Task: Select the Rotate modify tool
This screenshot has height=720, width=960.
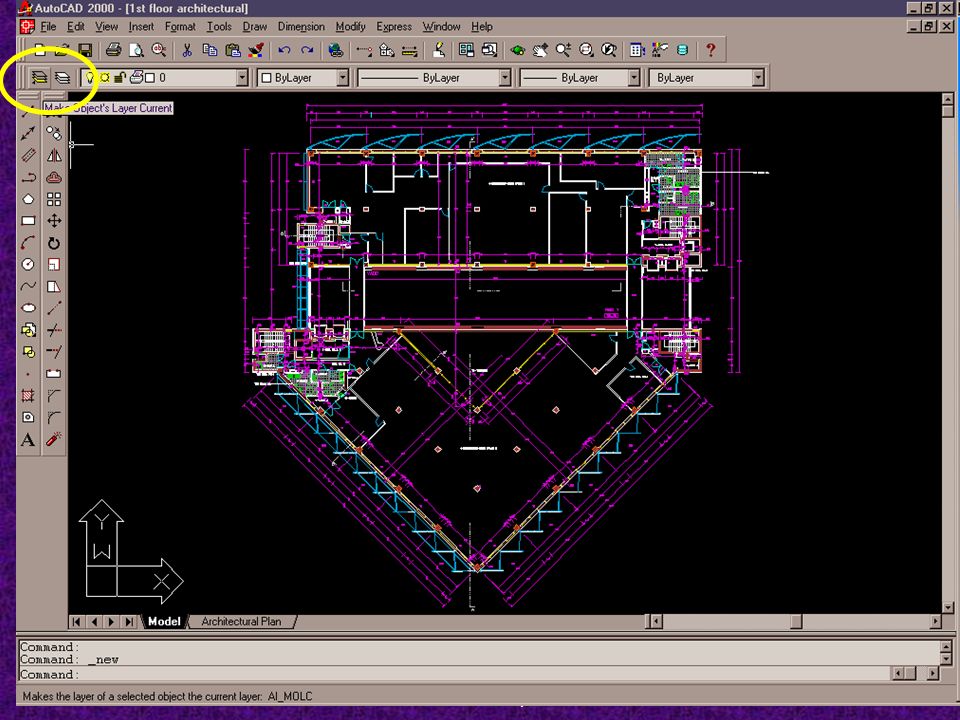Action: pos(54,243)
